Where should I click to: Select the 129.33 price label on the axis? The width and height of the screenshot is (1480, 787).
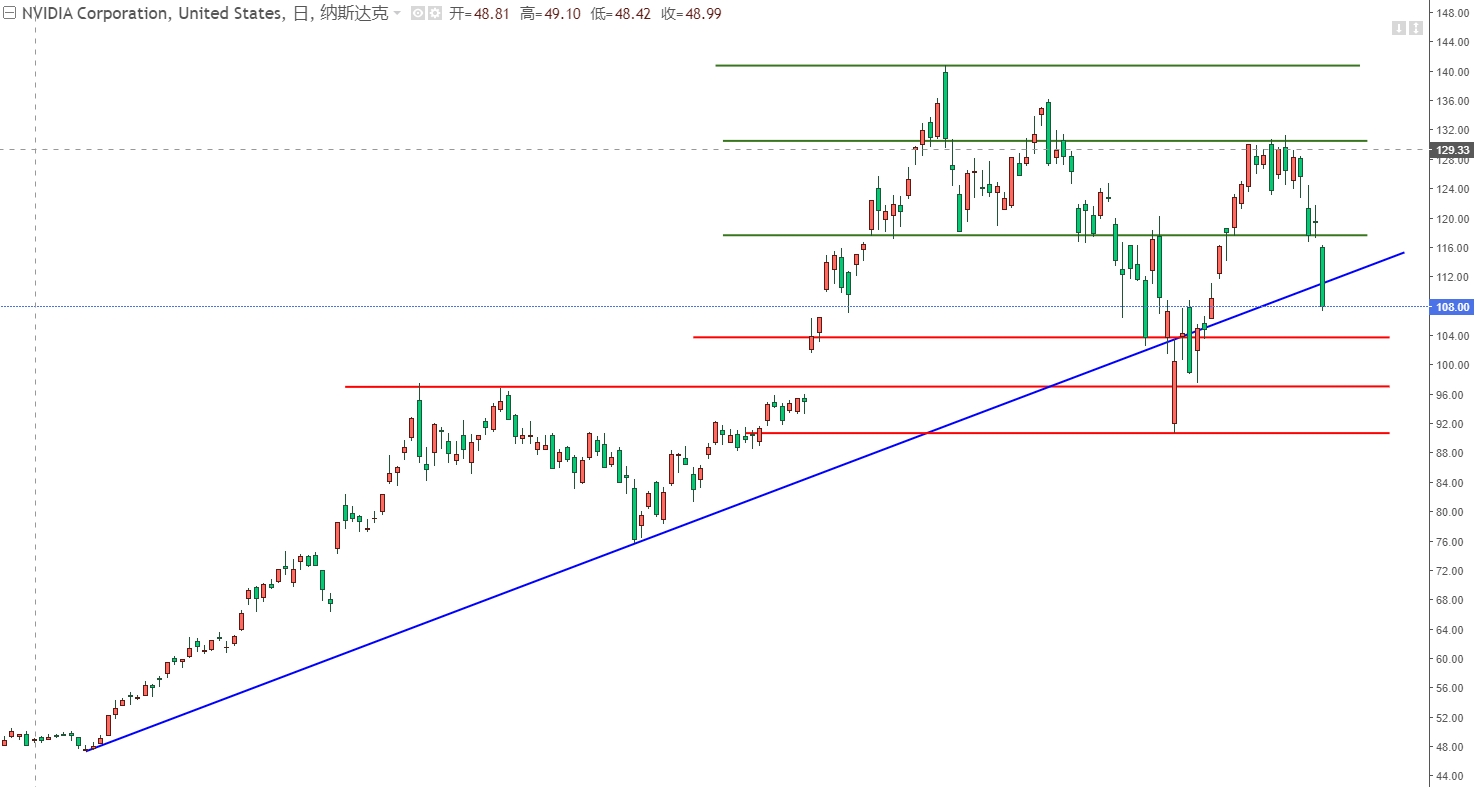click(1452, 150)
